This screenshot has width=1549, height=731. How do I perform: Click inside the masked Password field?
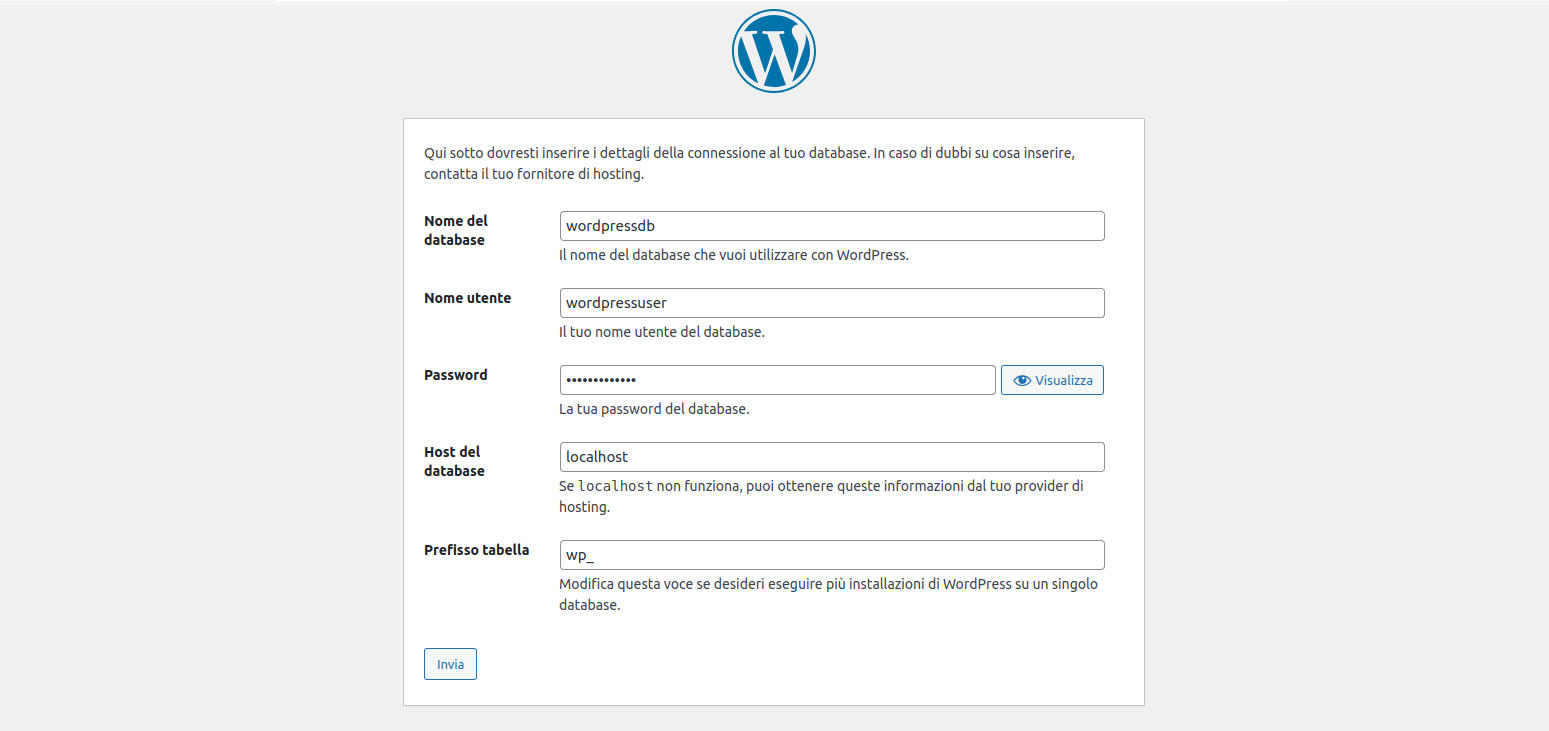tap(777, 380)
